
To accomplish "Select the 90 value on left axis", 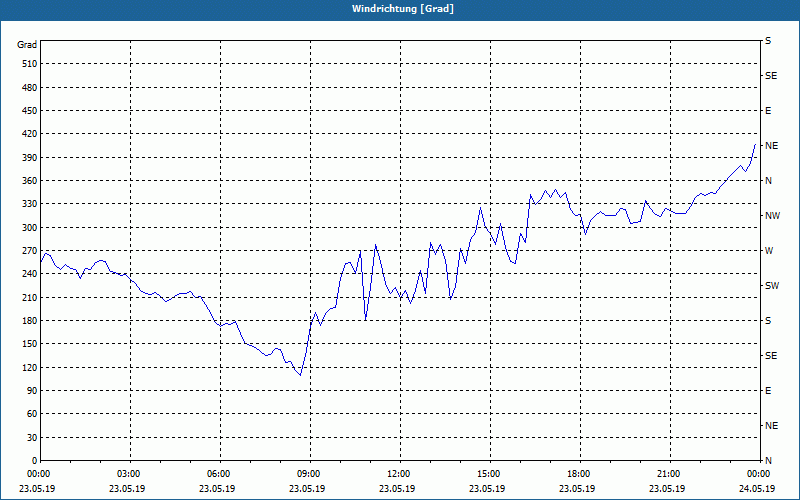I will 32,391.
